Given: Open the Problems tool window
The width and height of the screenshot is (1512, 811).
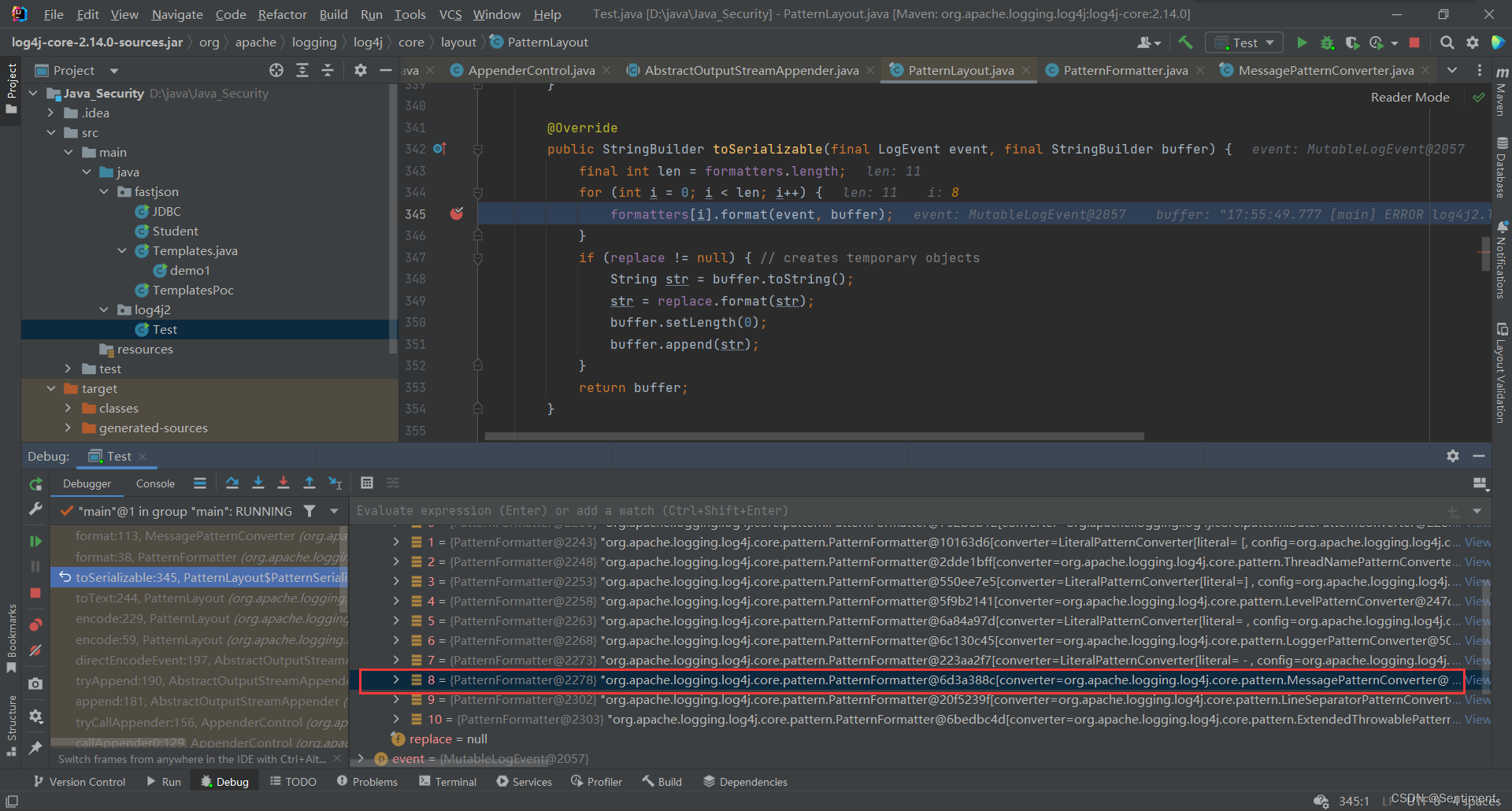Looking at the screenshot, I should [367, 781].
